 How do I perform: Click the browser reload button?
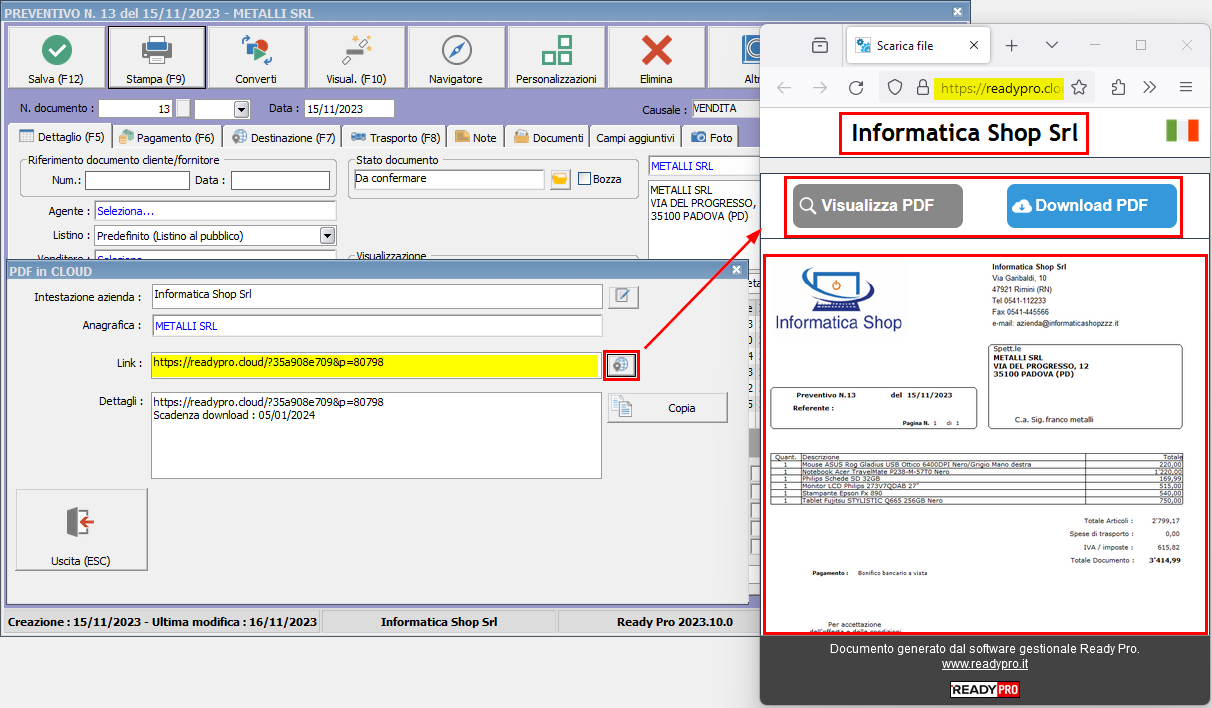856,87
